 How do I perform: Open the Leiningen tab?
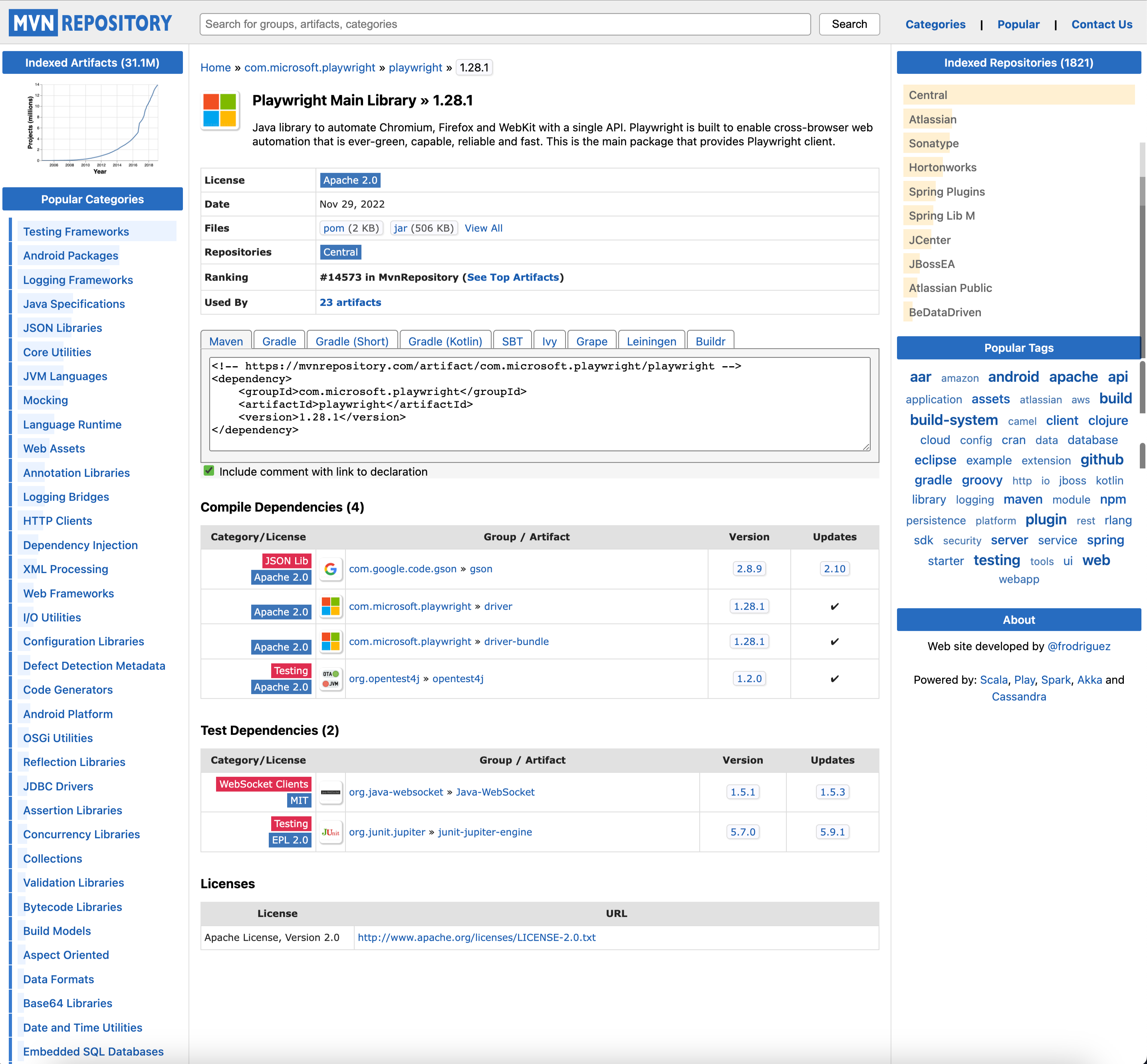point(651,341)
